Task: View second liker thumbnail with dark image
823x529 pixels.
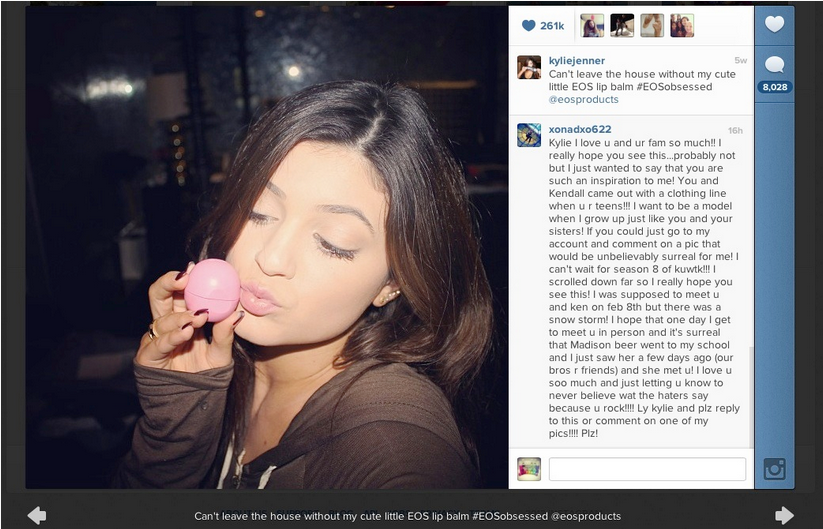Action: pos(622,25)
